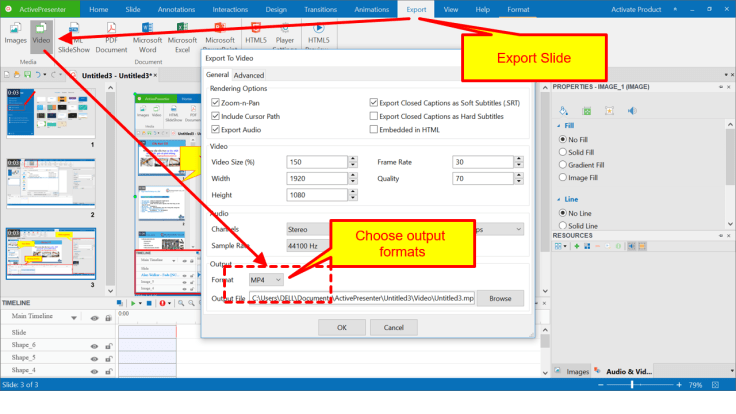Viewport: 736px width, 414px height.
Task: Click the zoom out minus icon
Action: pyautogui.click(x=601, y=385)
